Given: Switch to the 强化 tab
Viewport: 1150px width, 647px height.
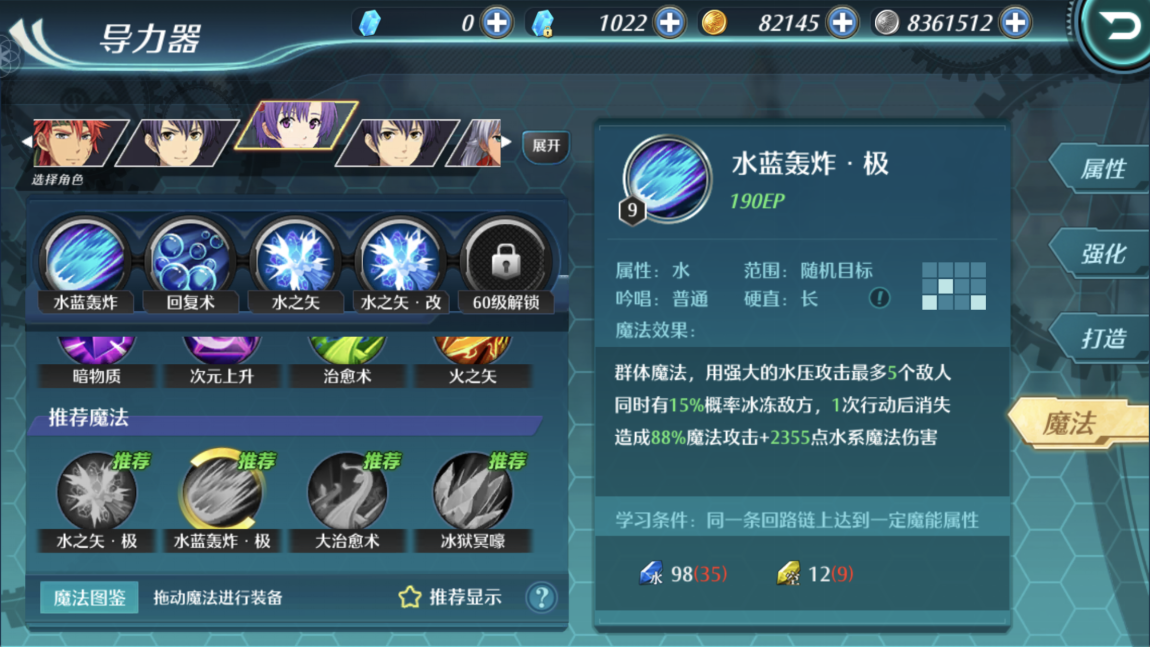Looking at the screenshot, I should [1100, 254].
